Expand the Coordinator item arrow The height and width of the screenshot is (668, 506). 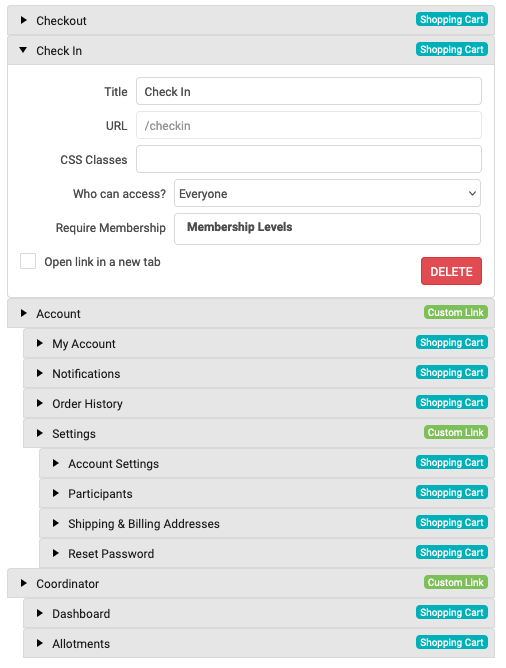pyautogui.click(x=24, y=583)
